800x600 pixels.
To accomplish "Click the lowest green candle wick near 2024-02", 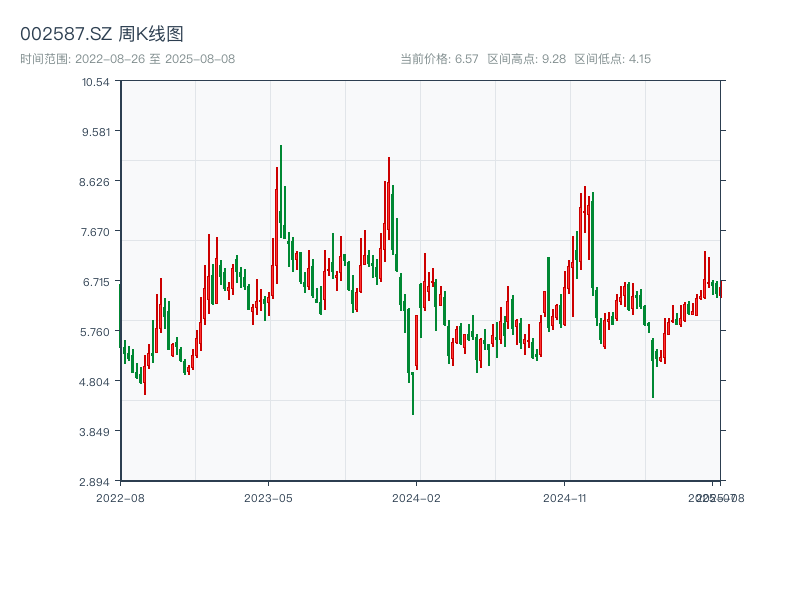I will (412, 393).
